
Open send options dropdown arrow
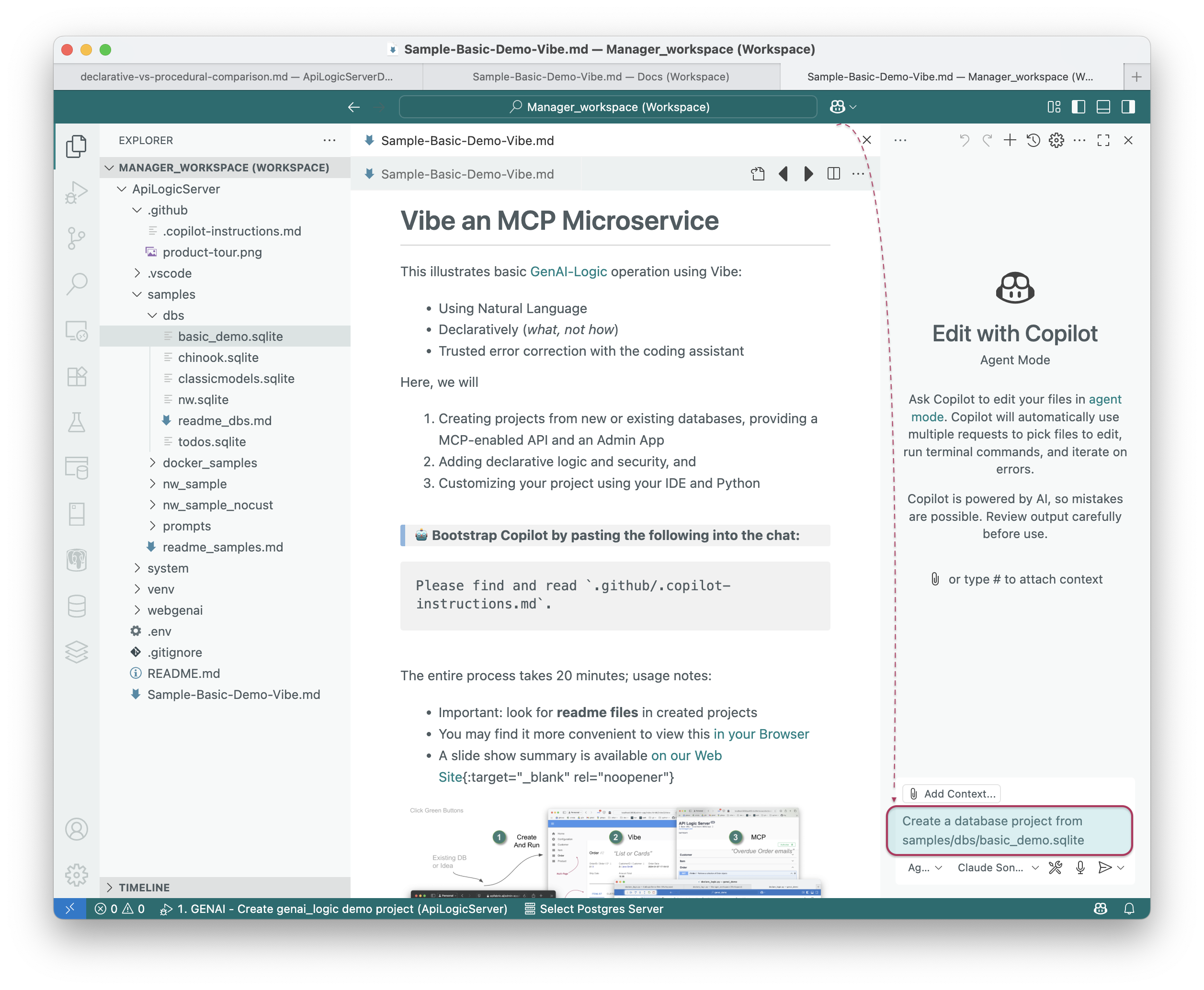1121,868
